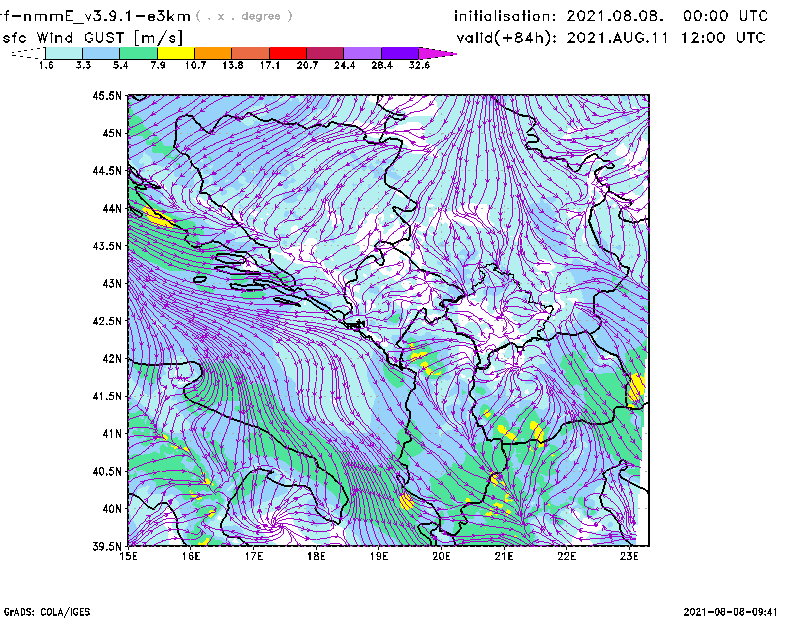Click the 20E longitude label

pyautogui.click(x=441, y=557)
